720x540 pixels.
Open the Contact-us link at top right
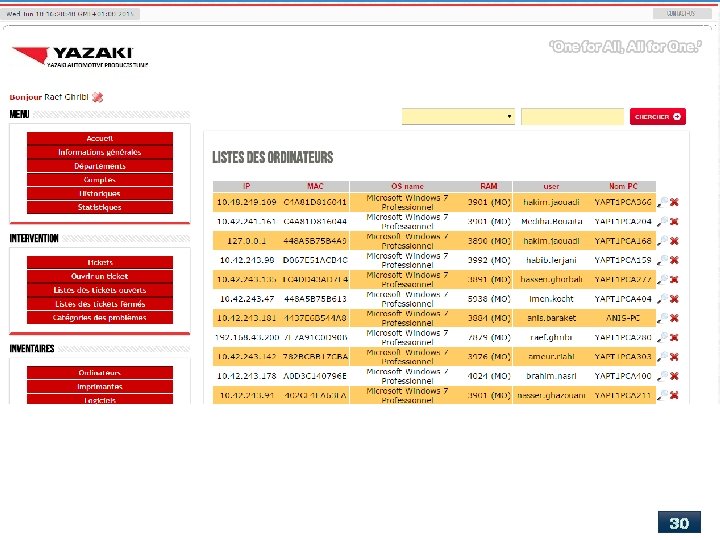[x=681, y=14]
